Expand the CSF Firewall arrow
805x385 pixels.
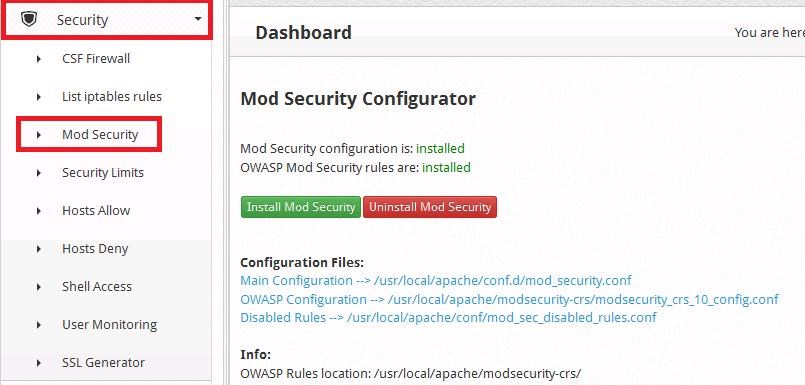(39, 59)
